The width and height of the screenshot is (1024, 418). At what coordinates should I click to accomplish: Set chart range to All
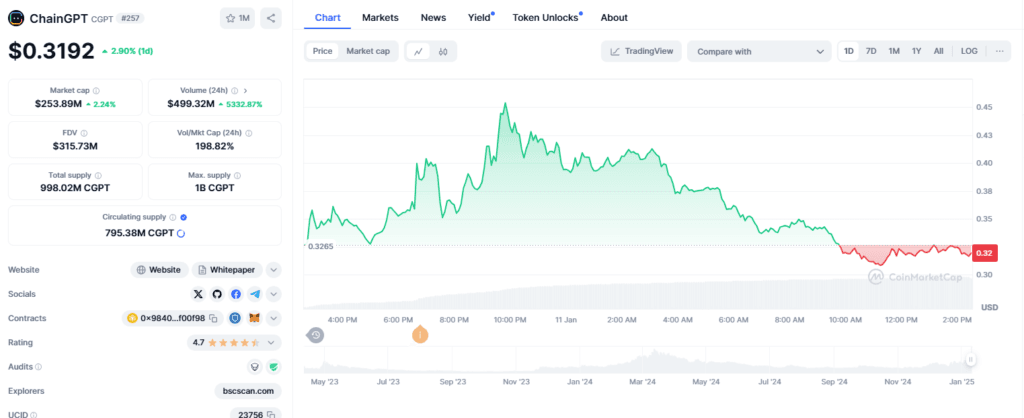[x=938, y=51]
